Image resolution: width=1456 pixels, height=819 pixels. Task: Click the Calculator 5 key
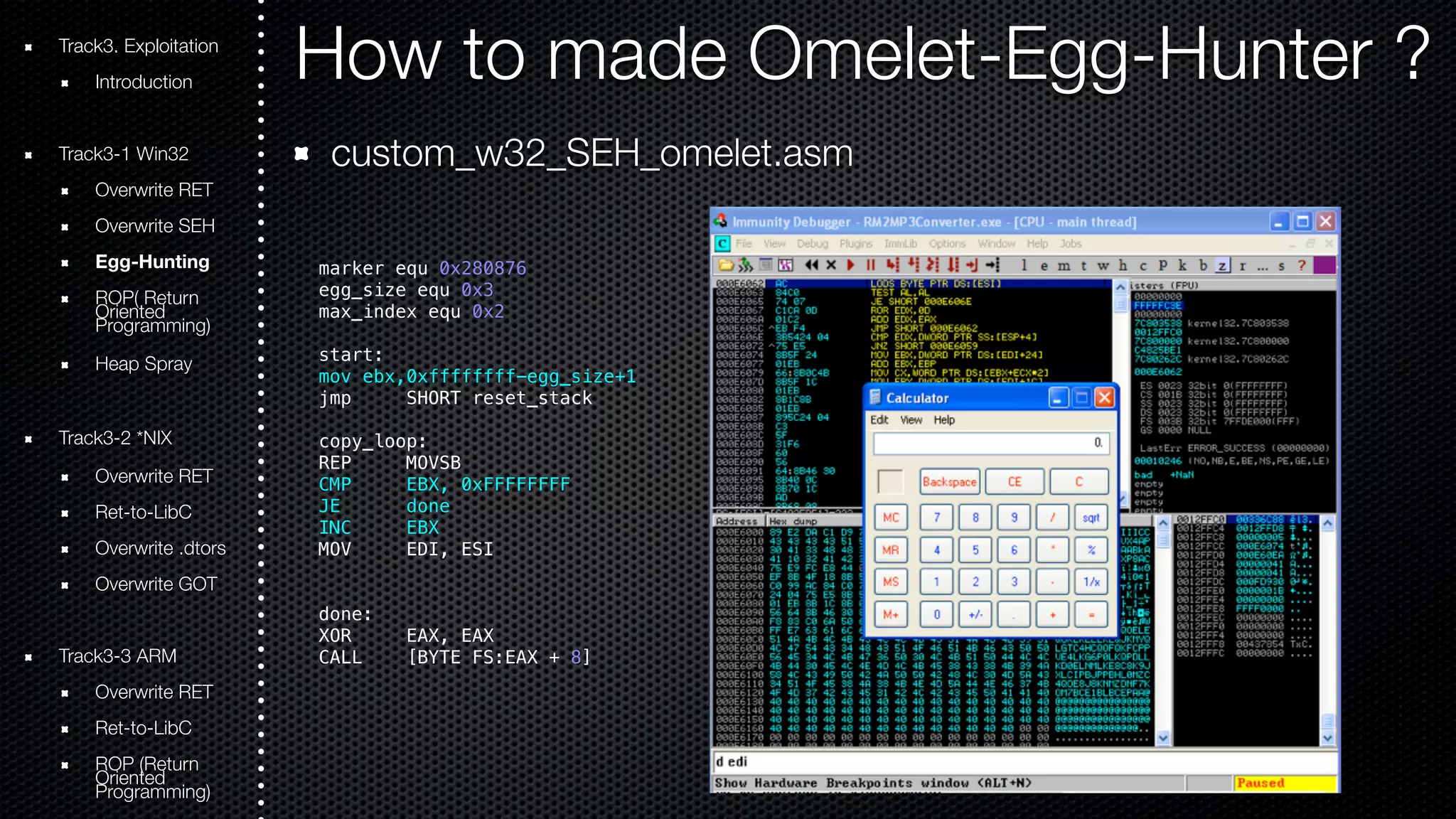pyautogui.click(x=975, y=550)
